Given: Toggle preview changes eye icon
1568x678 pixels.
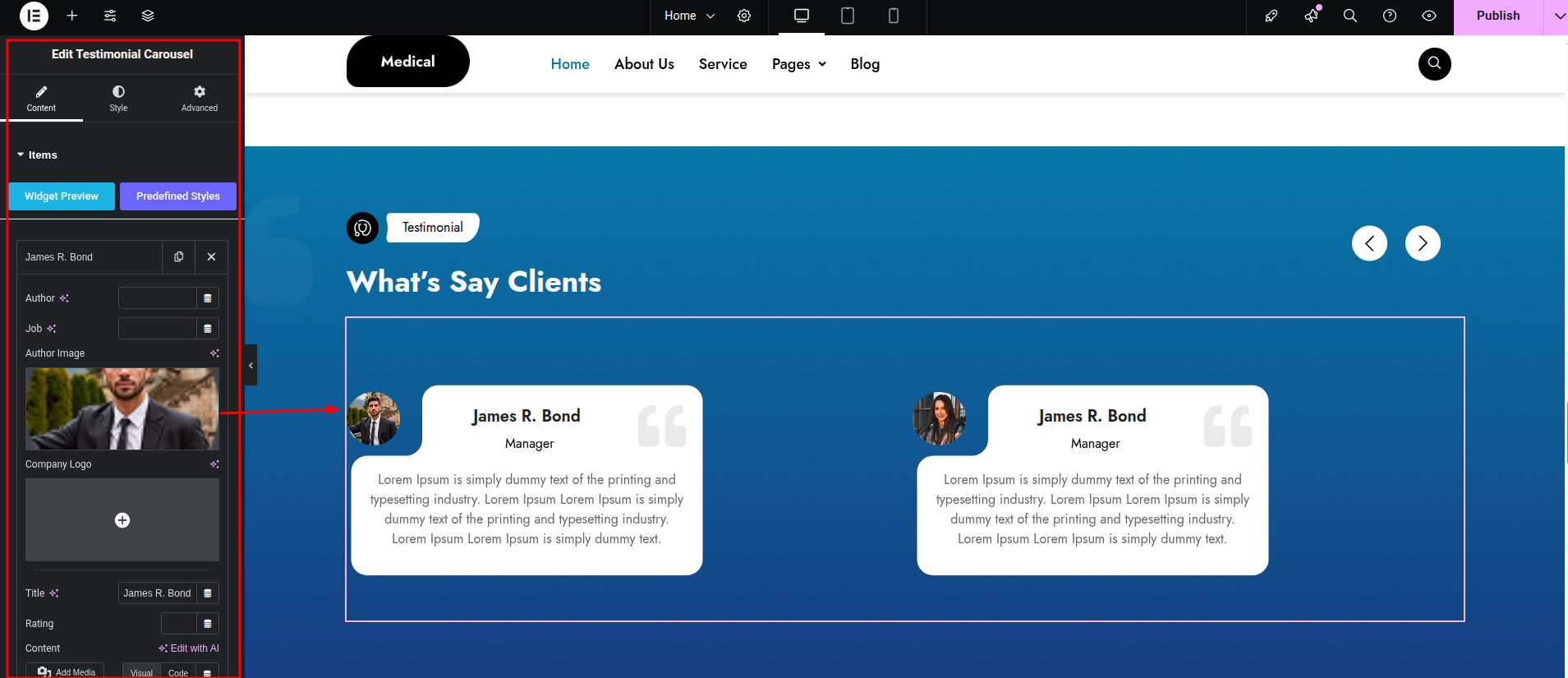Looking at the screenshot, I should 1429,16.
